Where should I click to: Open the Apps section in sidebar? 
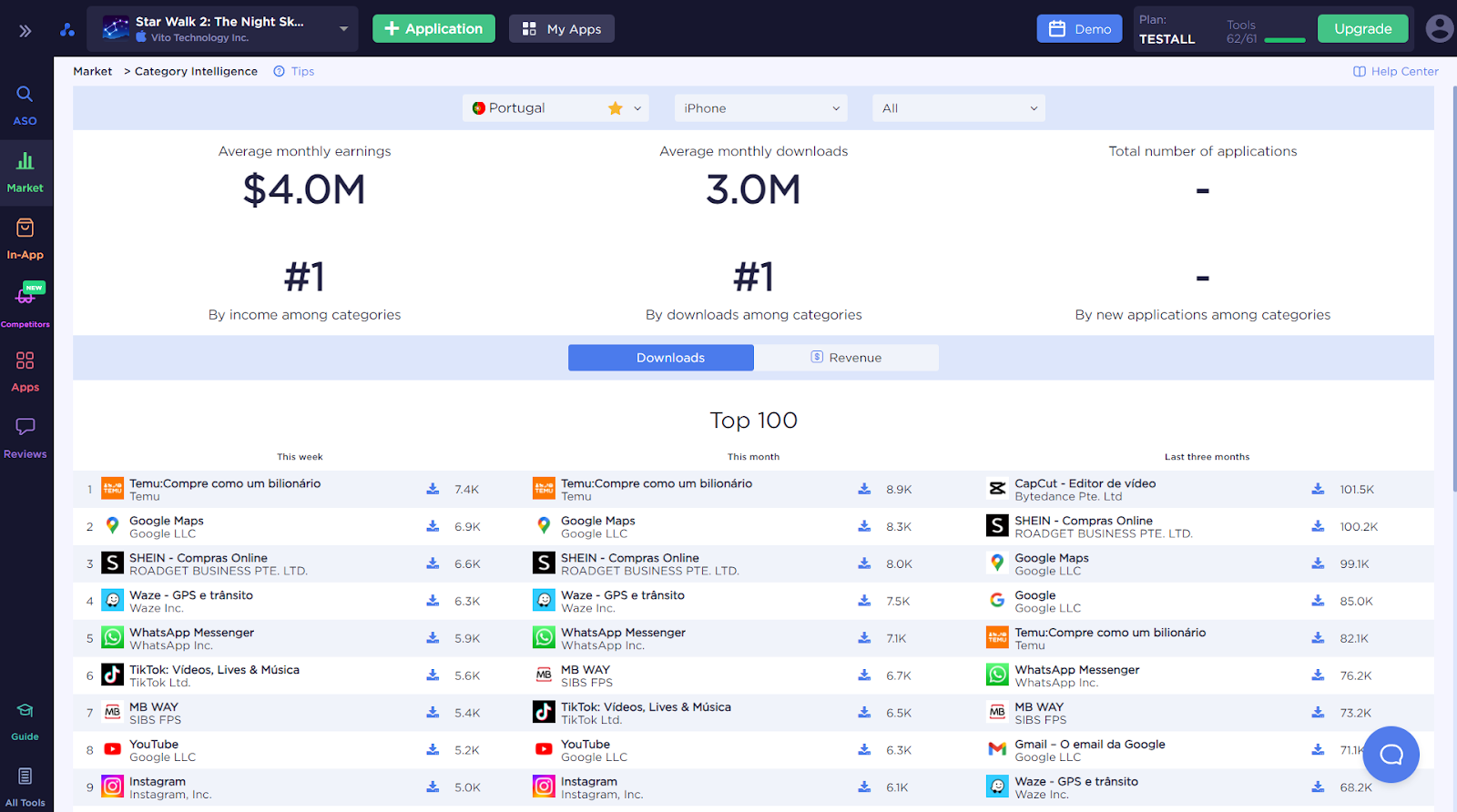[25, 371]
